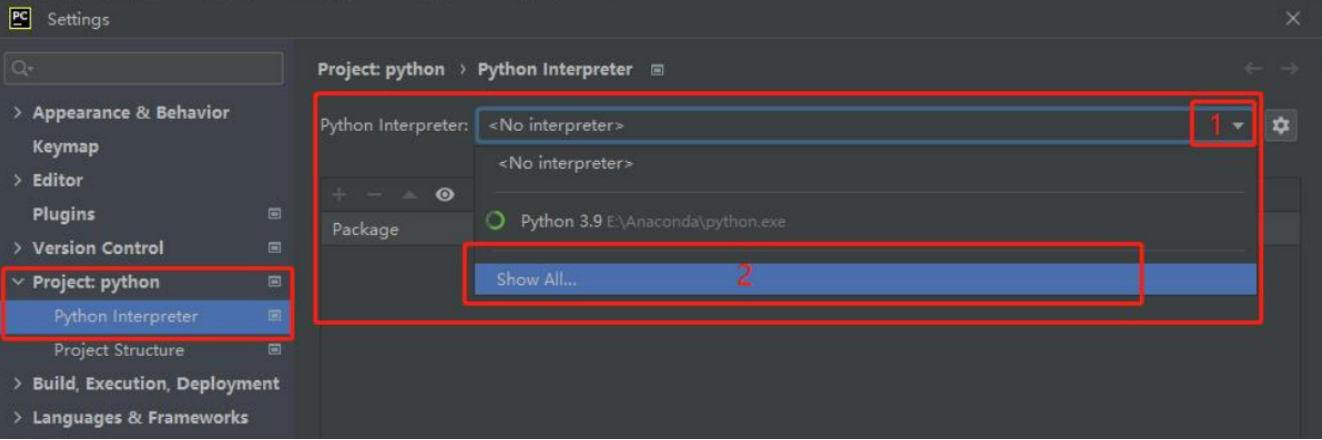Expand the Version Control section

coord(17,249)
